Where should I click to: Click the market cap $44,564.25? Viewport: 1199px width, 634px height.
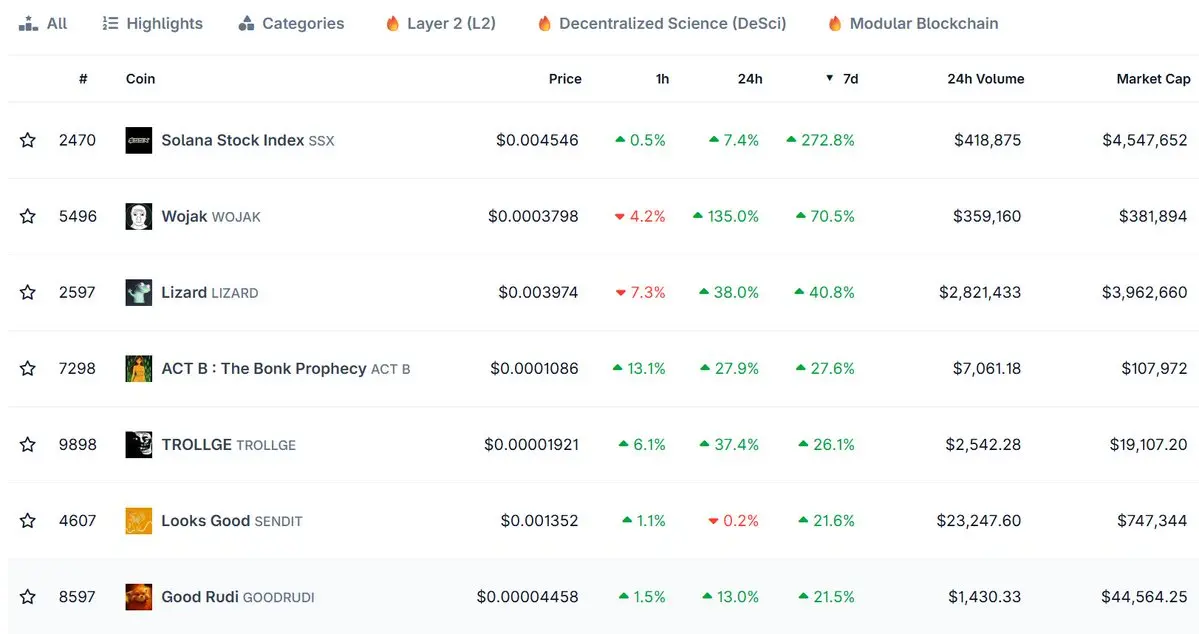tap(1144, 597)
